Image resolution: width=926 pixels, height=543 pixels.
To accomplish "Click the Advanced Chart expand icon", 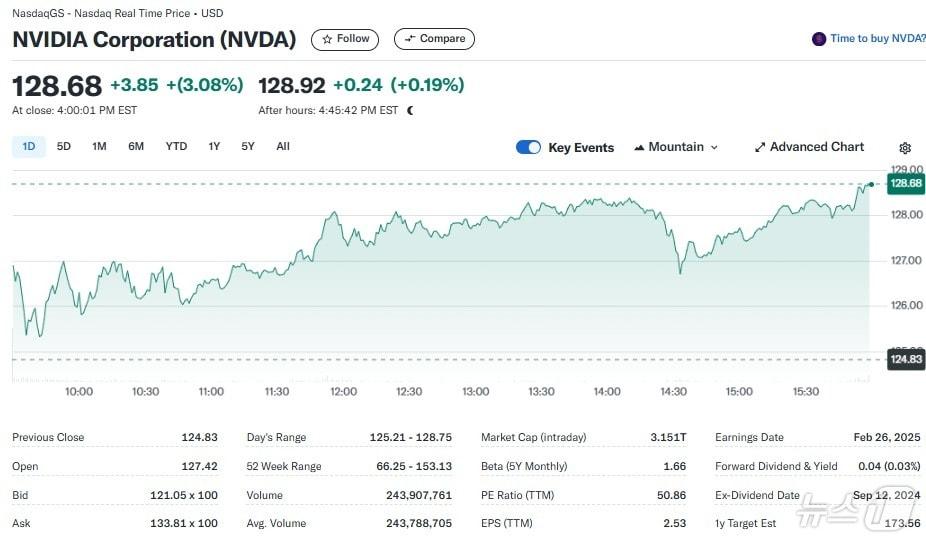I will click(x=760, y=147).
